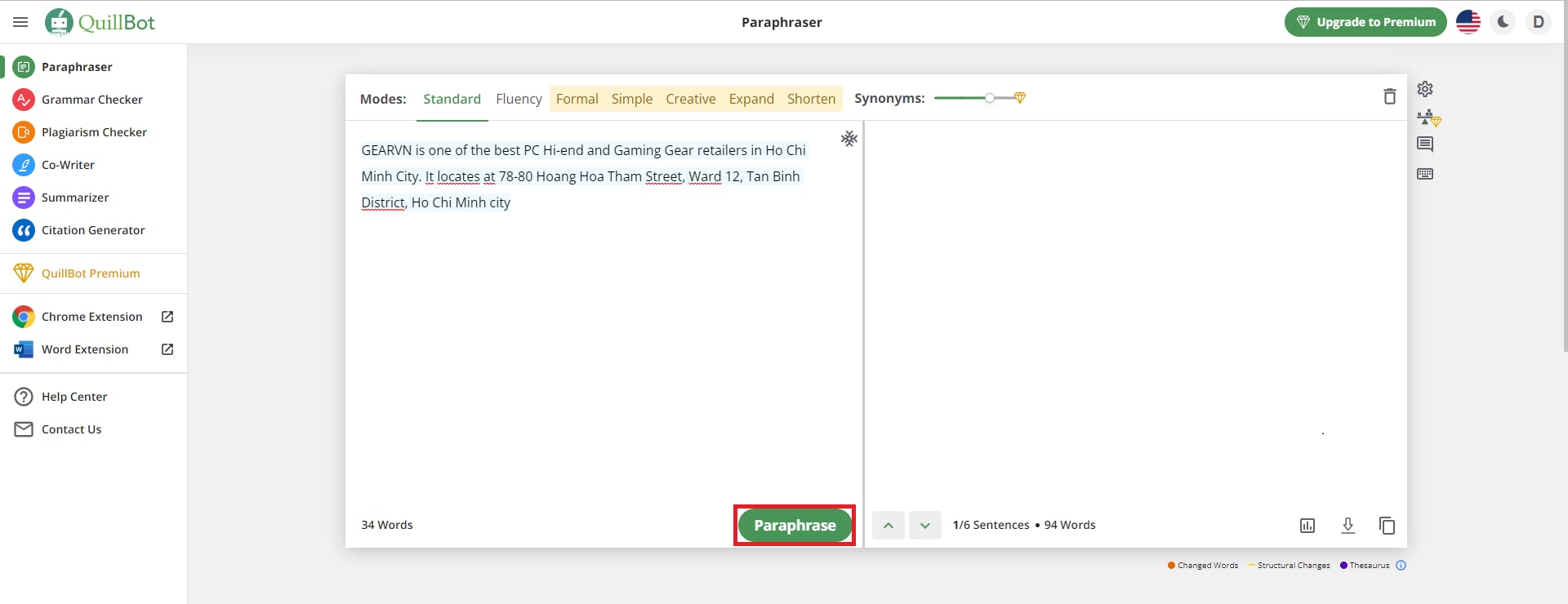Click underlined word 'locates' in input
This screenshot has width=1568, height=604.
tap(458, 176)
